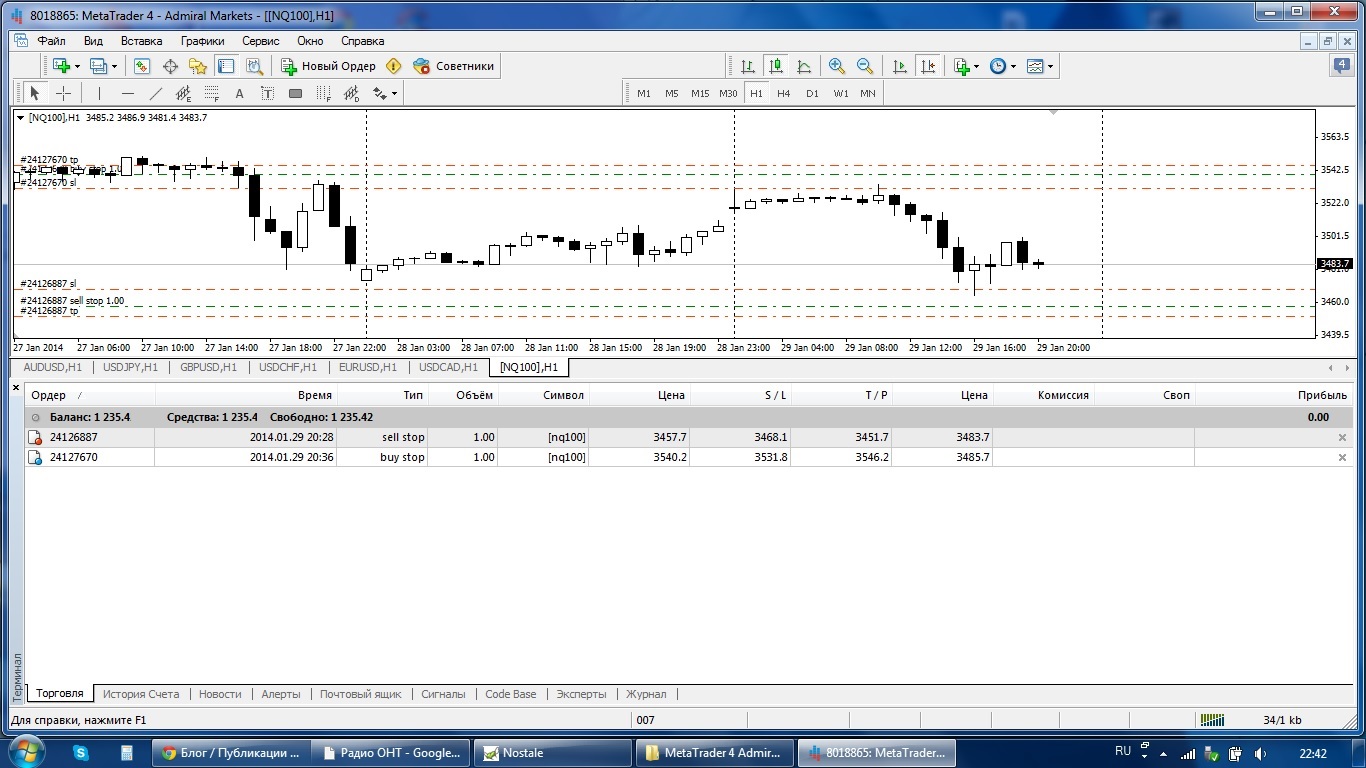Draw a horizontal line tool

[127, 93]
